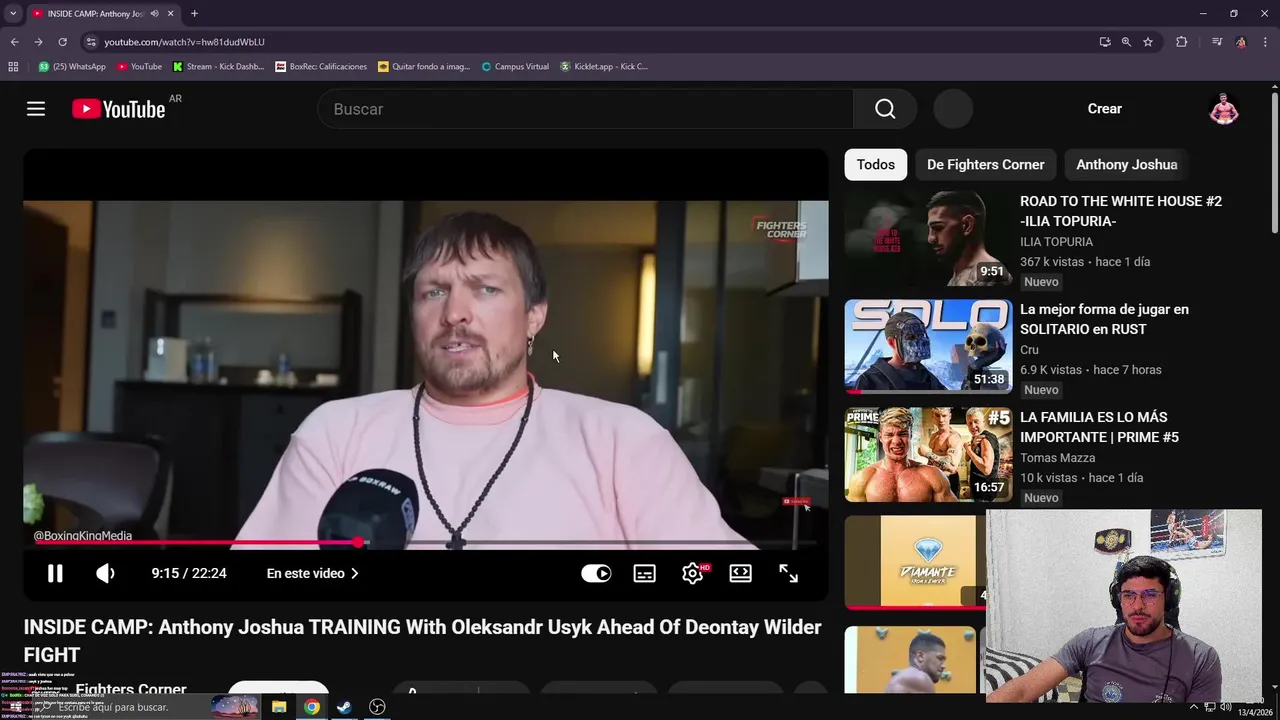The width and height of the screenshot is (1280, 720).
Task: Click the Buscar search field
Action: point(585,109)
